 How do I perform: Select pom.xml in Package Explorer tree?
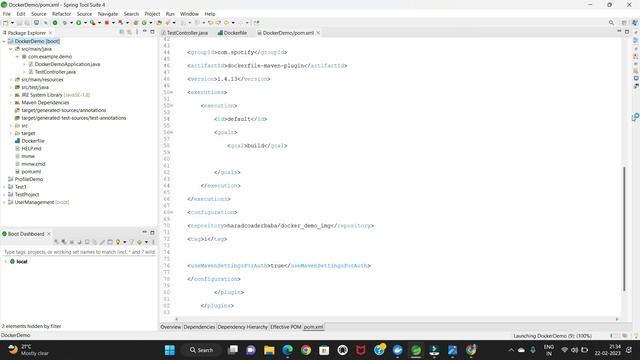click(x=31, y=171)
